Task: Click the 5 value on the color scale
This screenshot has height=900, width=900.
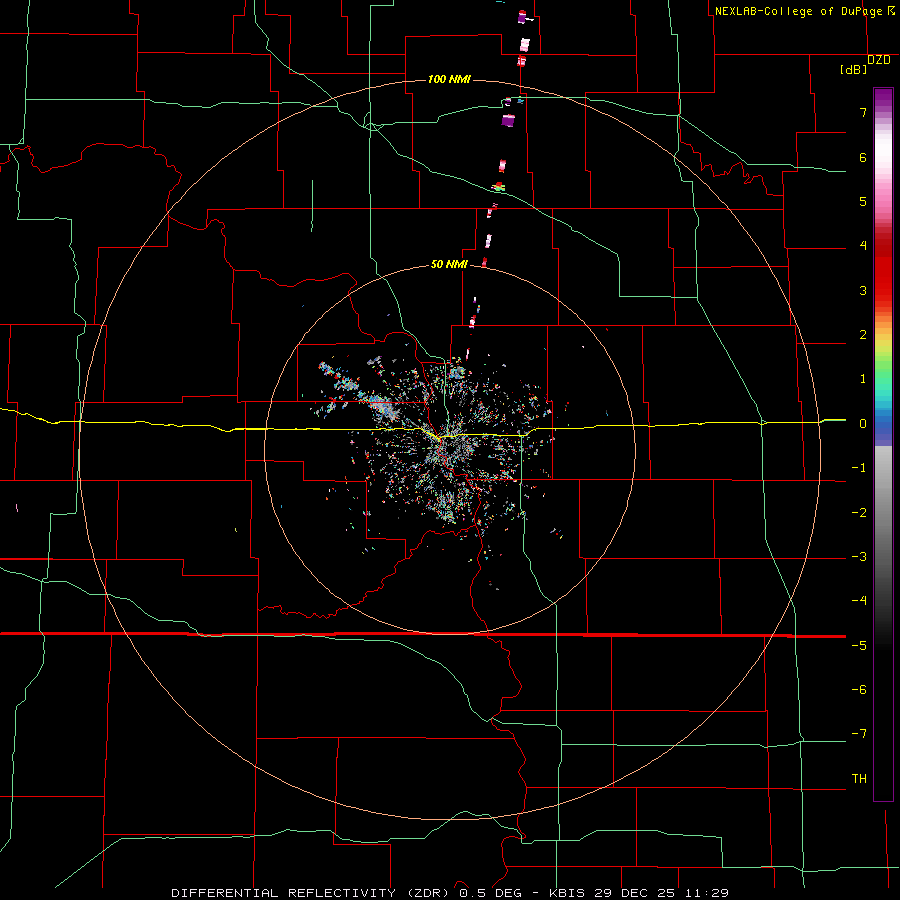Action: [863, 201]
